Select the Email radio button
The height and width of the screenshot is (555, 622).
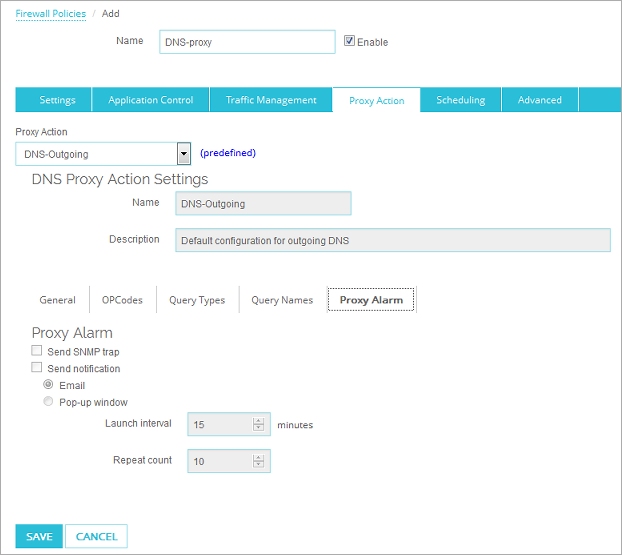47,385
